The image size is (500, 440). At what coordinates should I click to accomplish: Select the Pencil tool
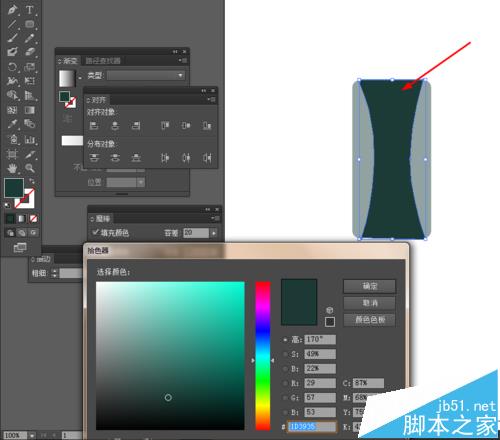point(30,38)
